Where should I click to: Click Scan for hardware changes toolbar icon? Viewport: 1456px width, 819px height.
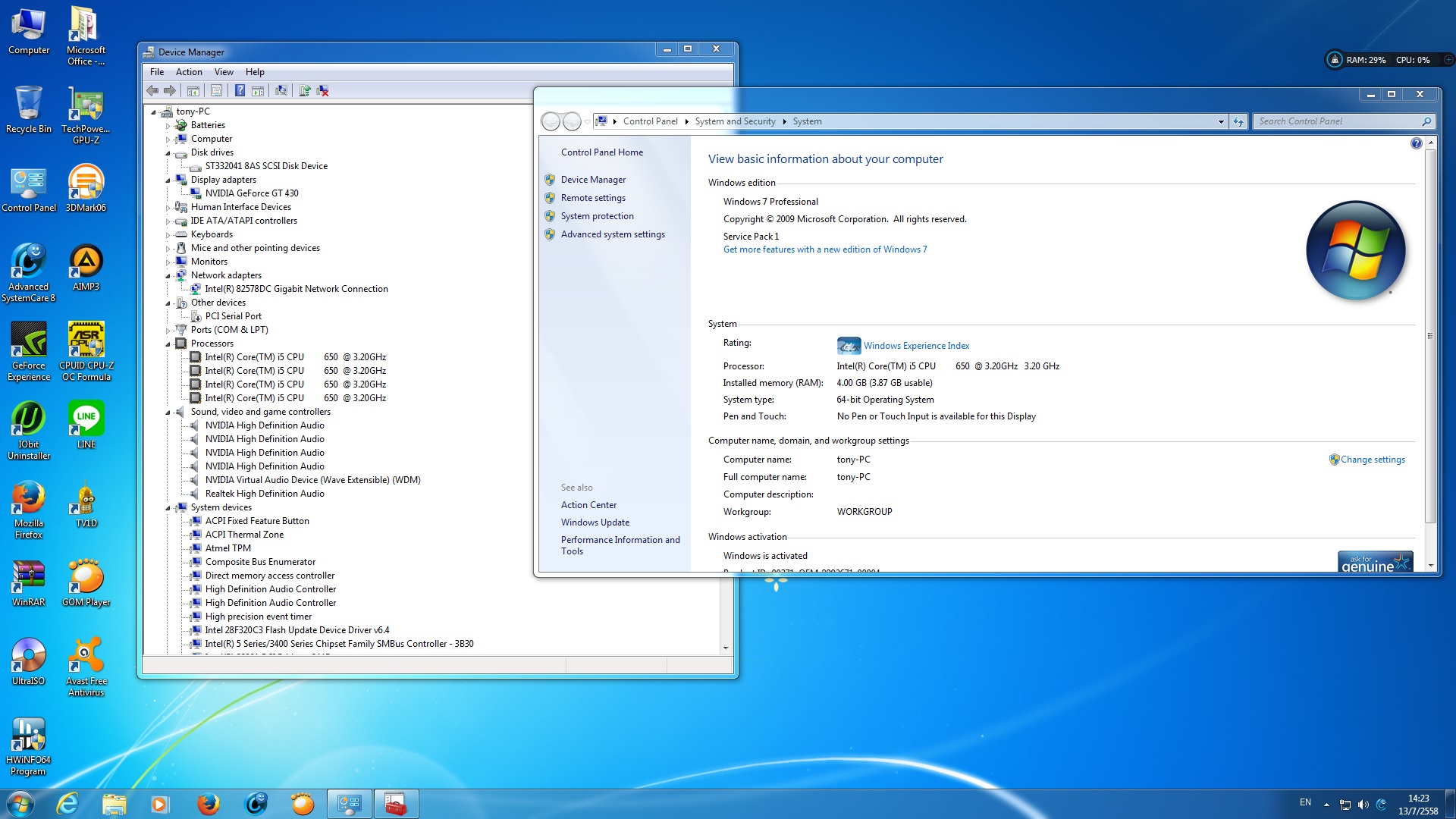[281, 91]
